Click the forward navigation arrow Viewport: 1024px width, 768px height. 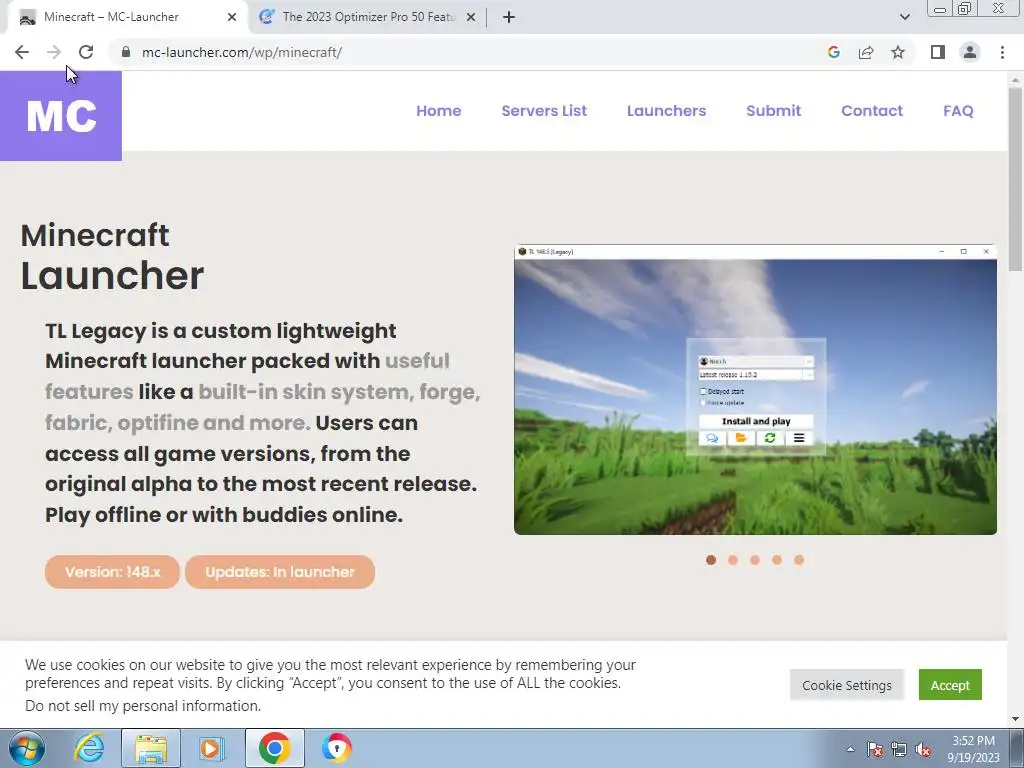[54, 52]
